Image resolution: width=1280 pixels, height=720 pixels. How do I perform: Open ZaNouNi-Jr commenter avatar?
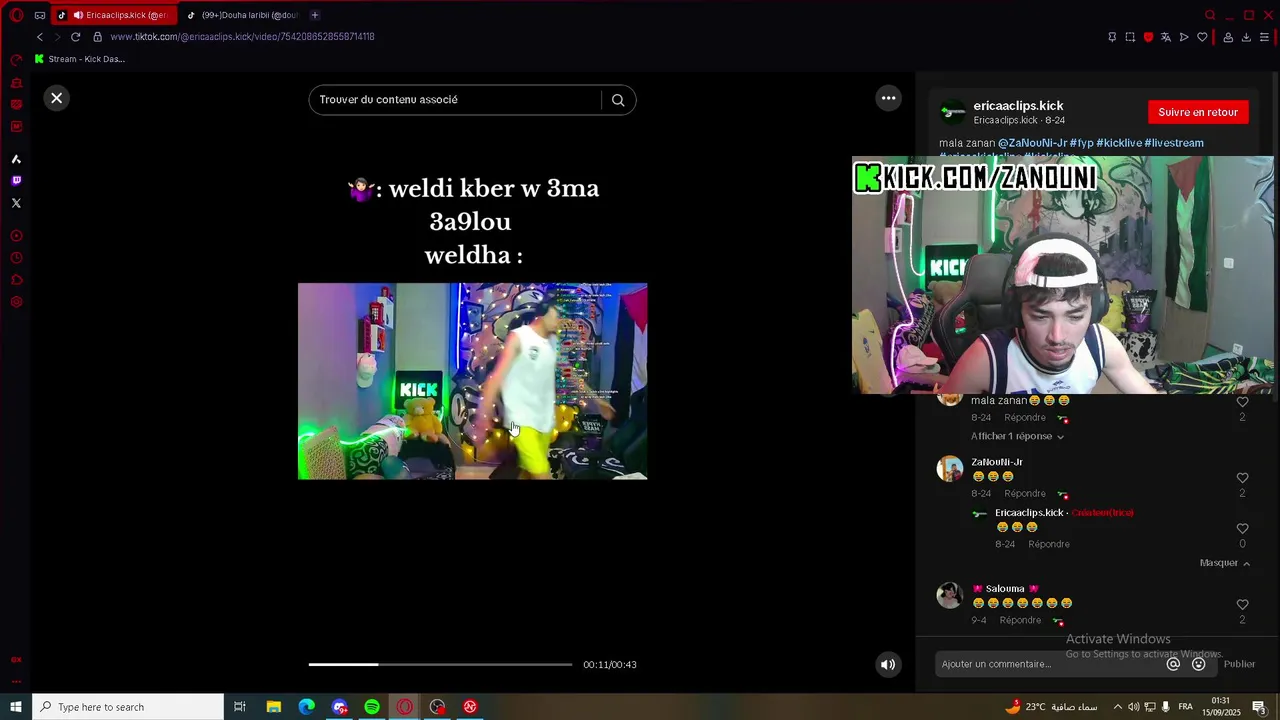tap(949, 469)
